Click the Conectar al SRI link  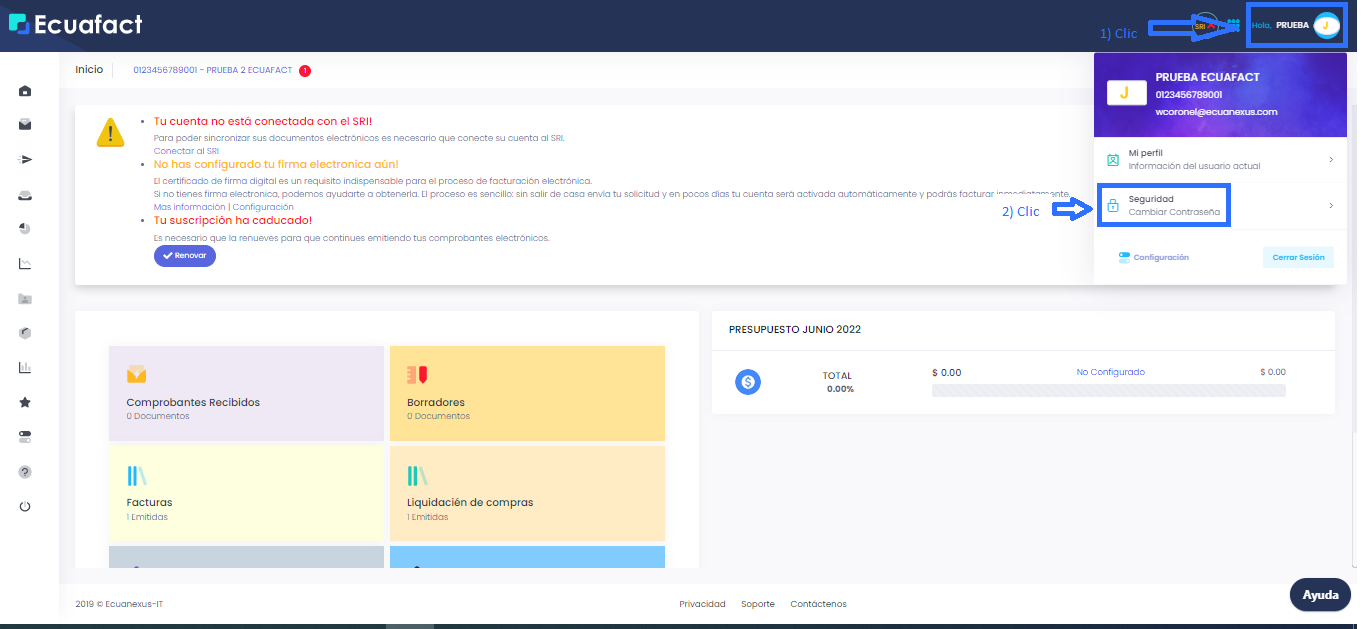(x=186, y=151)
